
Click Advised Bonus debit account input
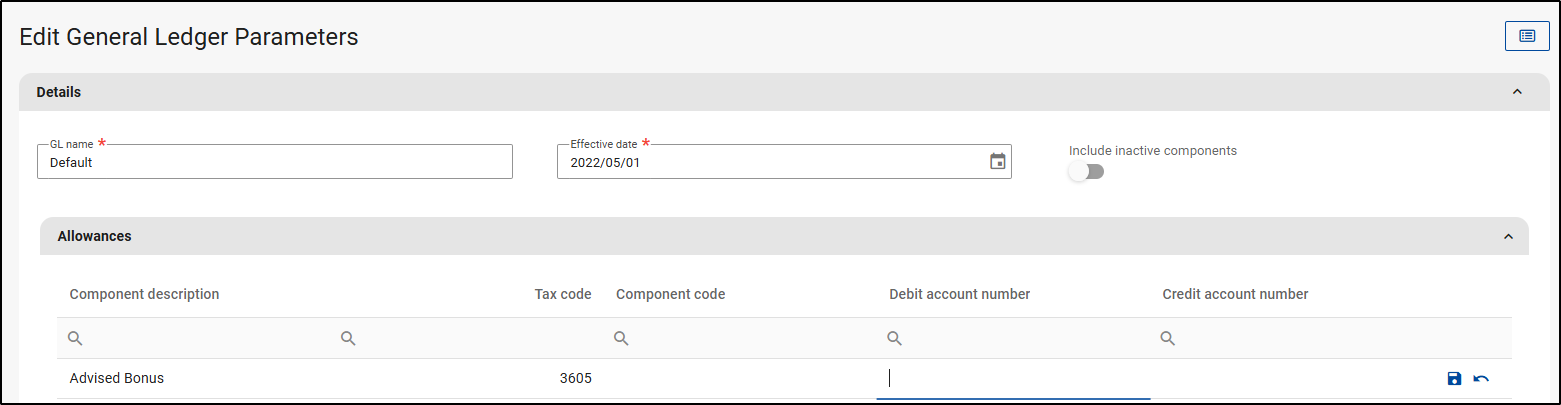[1012, 378]
